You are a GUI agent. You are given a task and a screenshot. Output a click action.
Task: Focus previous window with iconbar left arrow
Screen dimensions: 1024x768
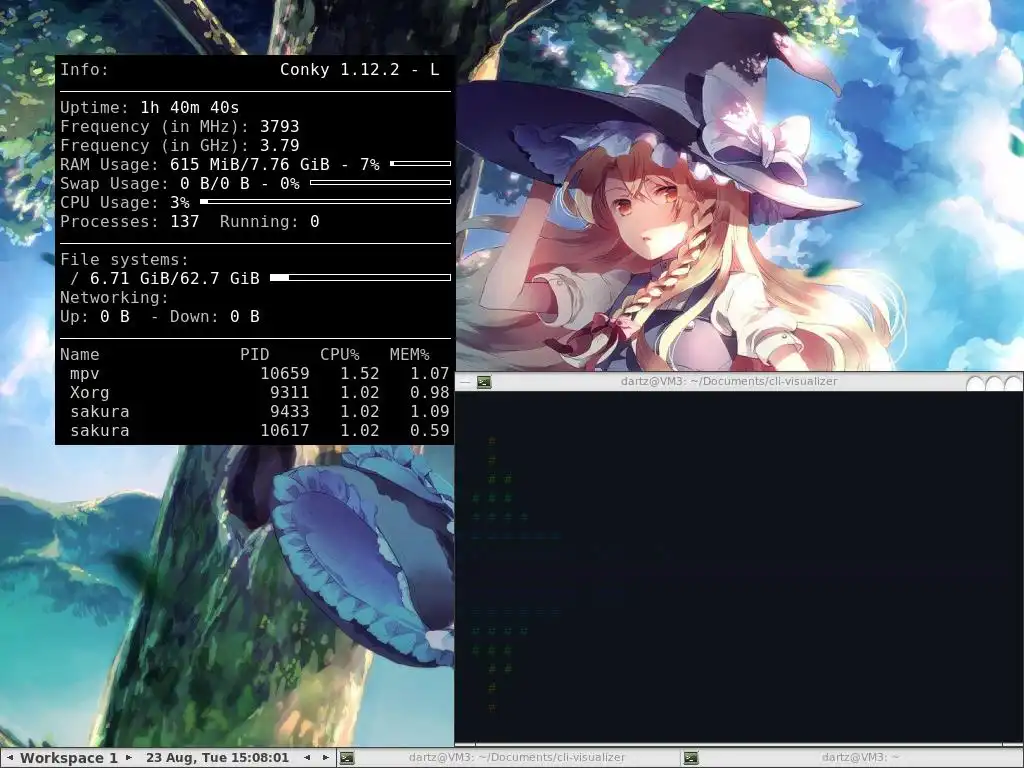[307, 758]
